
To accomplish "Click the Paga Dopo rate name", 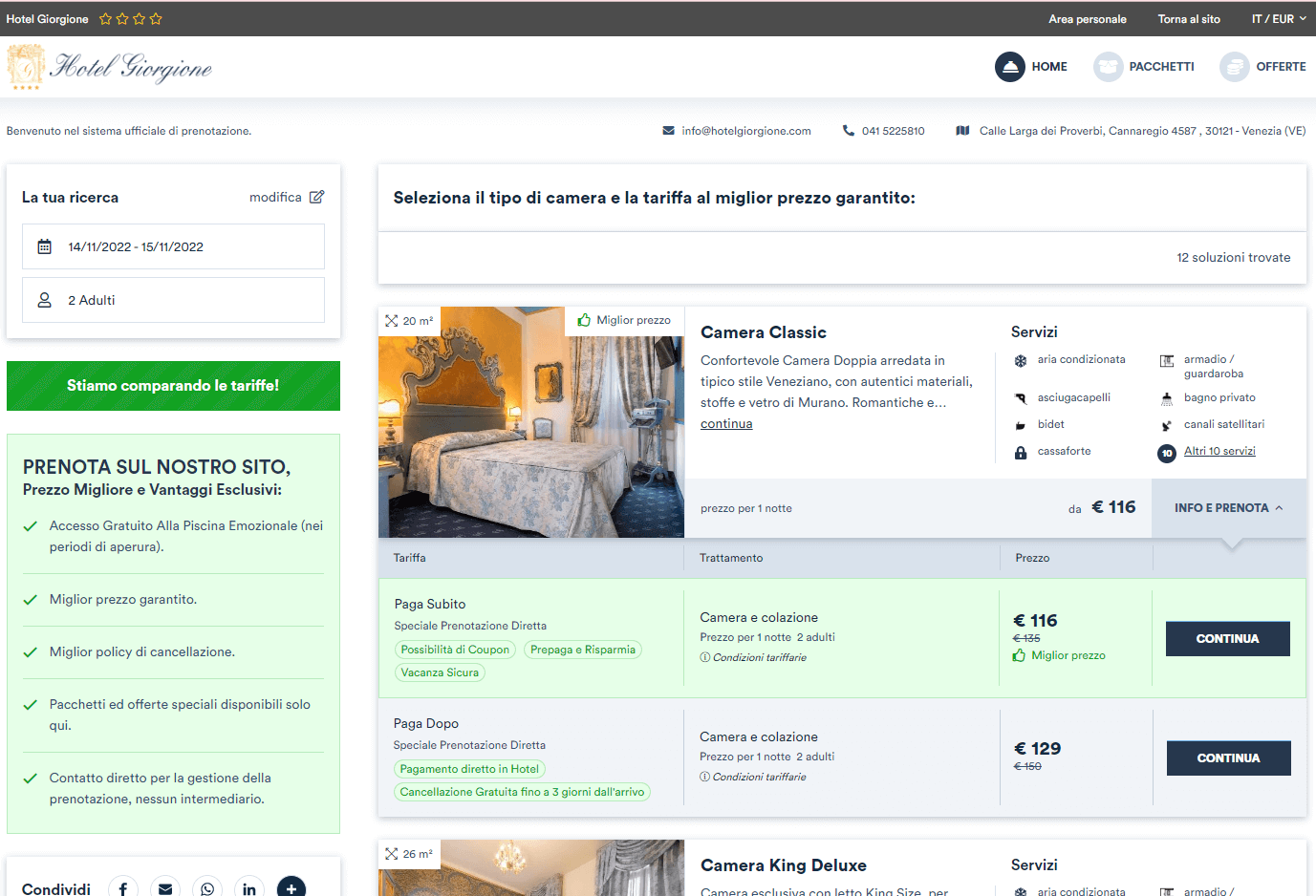I will tap(426, 724).
